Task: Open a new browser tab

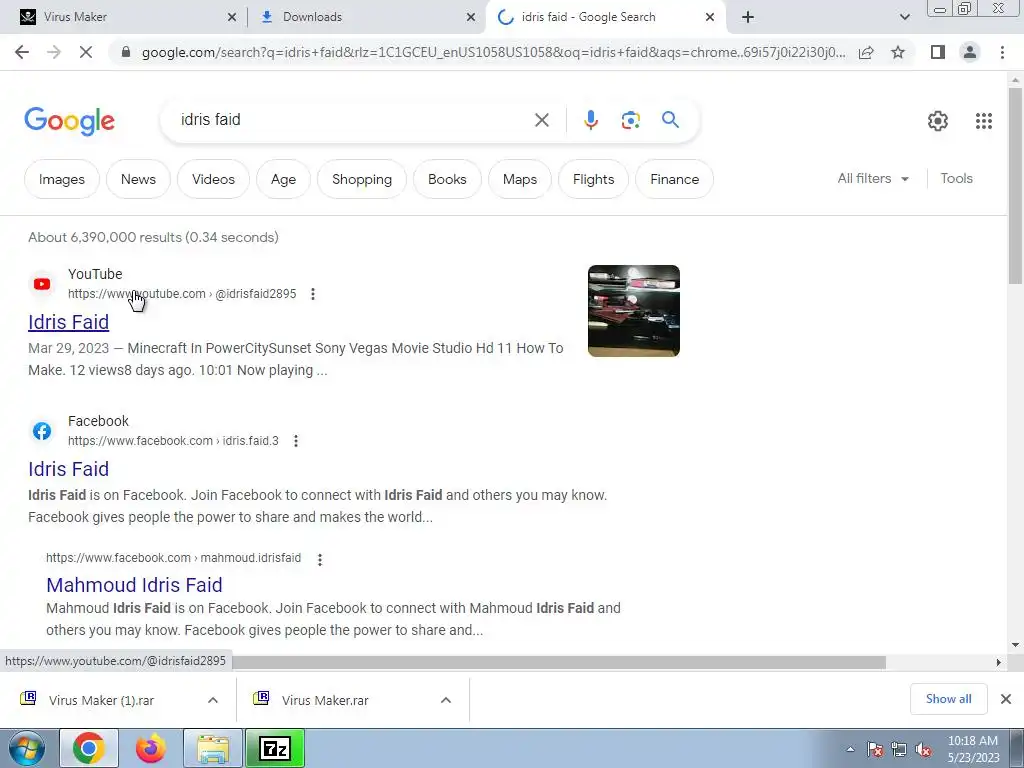Action: [748, 17]
